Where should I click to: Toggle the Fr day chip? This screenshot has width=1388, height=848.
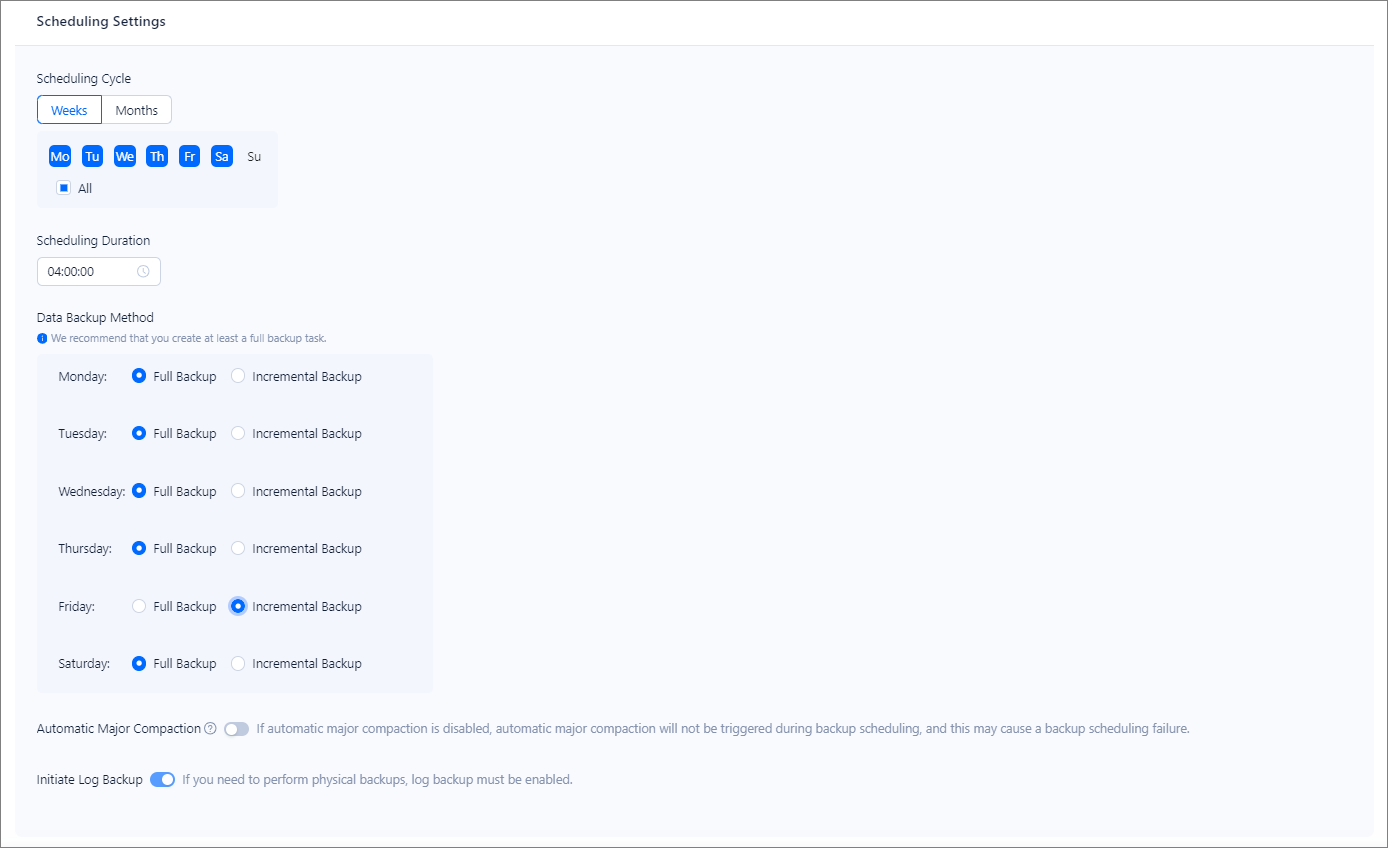tap(189, 157)
